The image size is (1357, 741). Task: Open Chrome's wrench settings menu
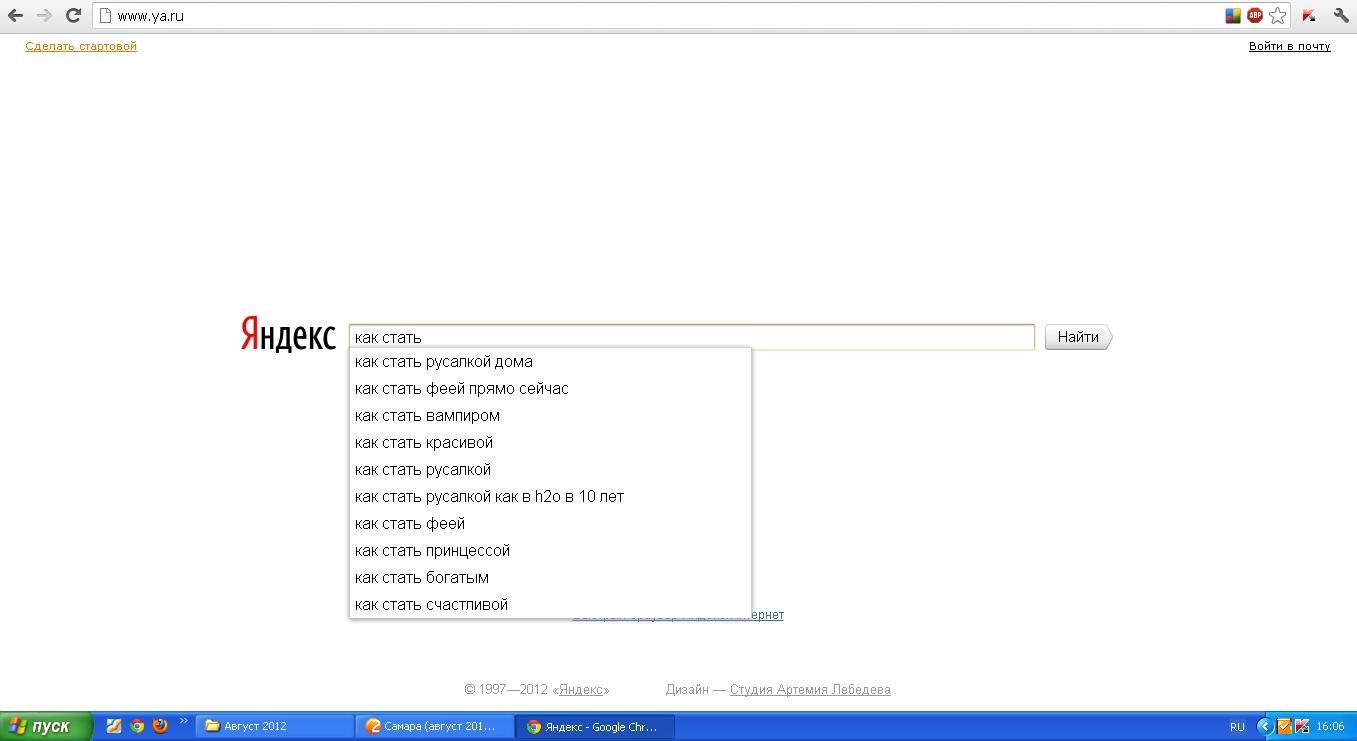pos(1340,16)
